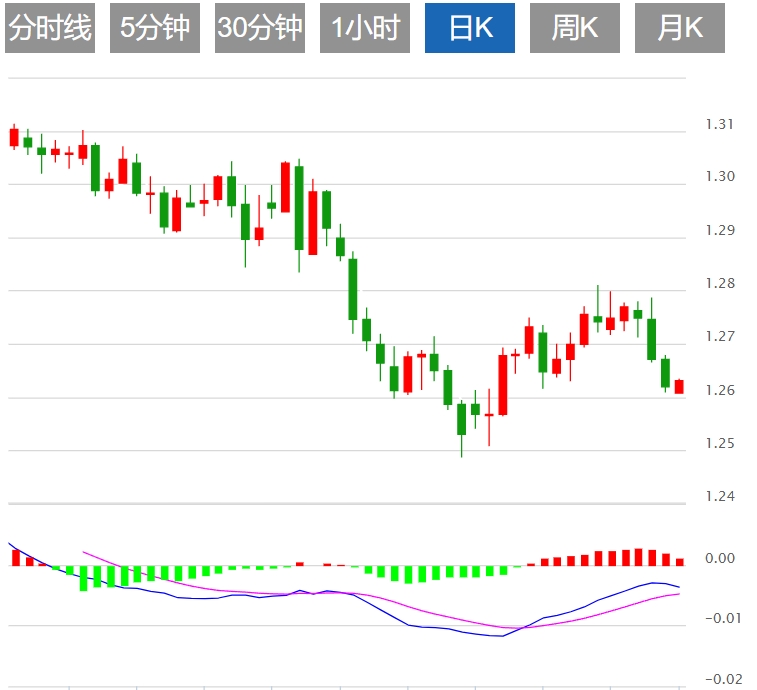Switch to the 周K weekly tab

(575, 28)
